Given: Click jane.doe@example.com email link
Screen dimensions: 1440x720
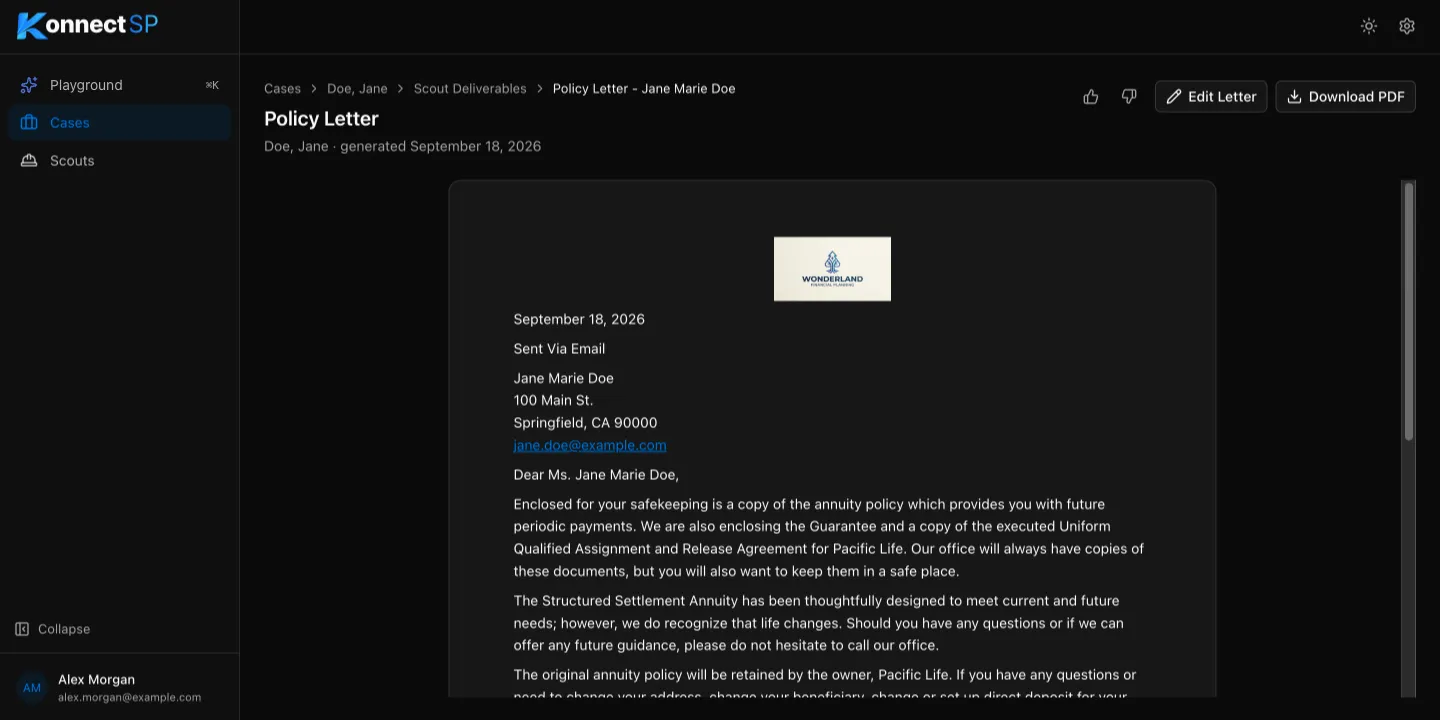Looking at the screenshot, I should [590, 445].
